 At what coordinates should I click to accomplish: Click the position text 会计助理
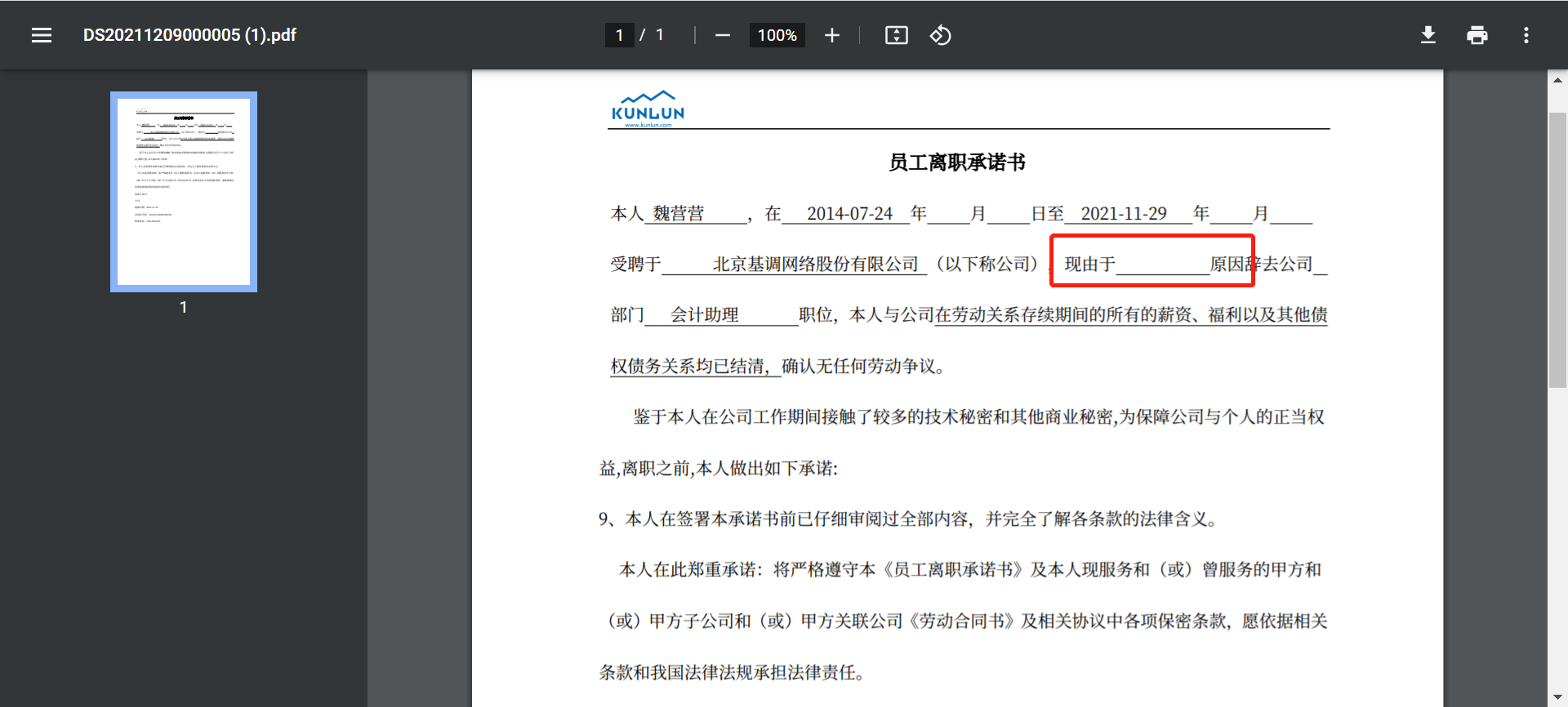point(704,315)
